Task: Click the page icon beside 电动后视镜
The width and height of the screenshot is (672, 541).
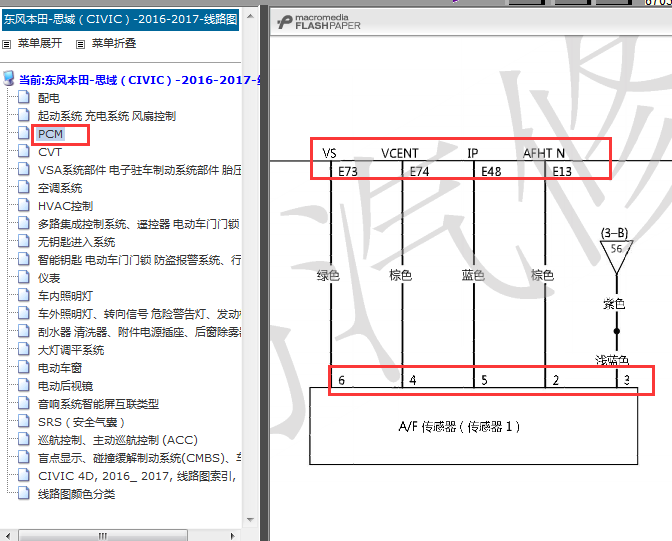Action: tap(24, 385)
